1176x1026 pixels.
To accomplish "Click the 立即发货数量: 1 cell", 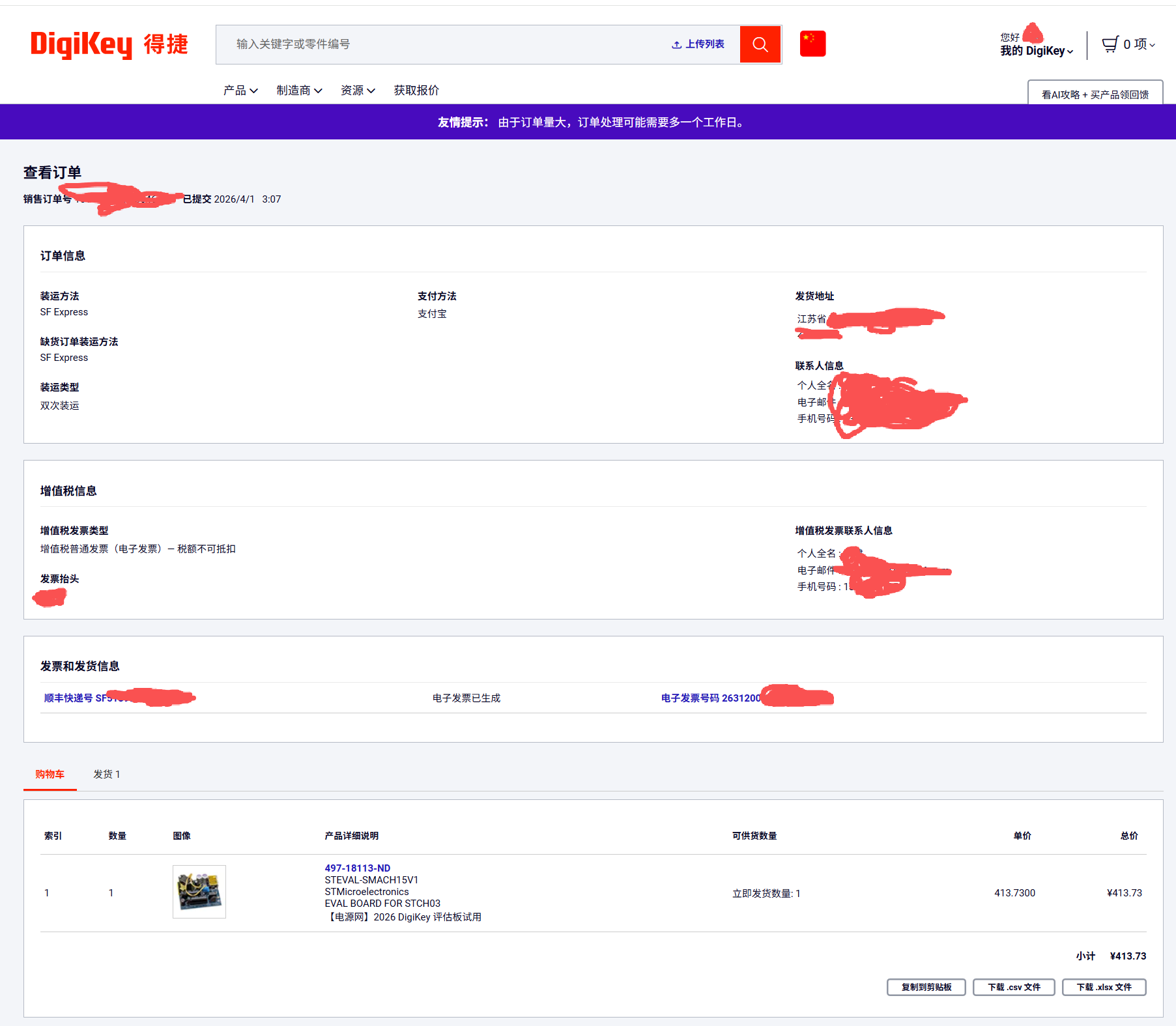I will [x=766, y=893].
